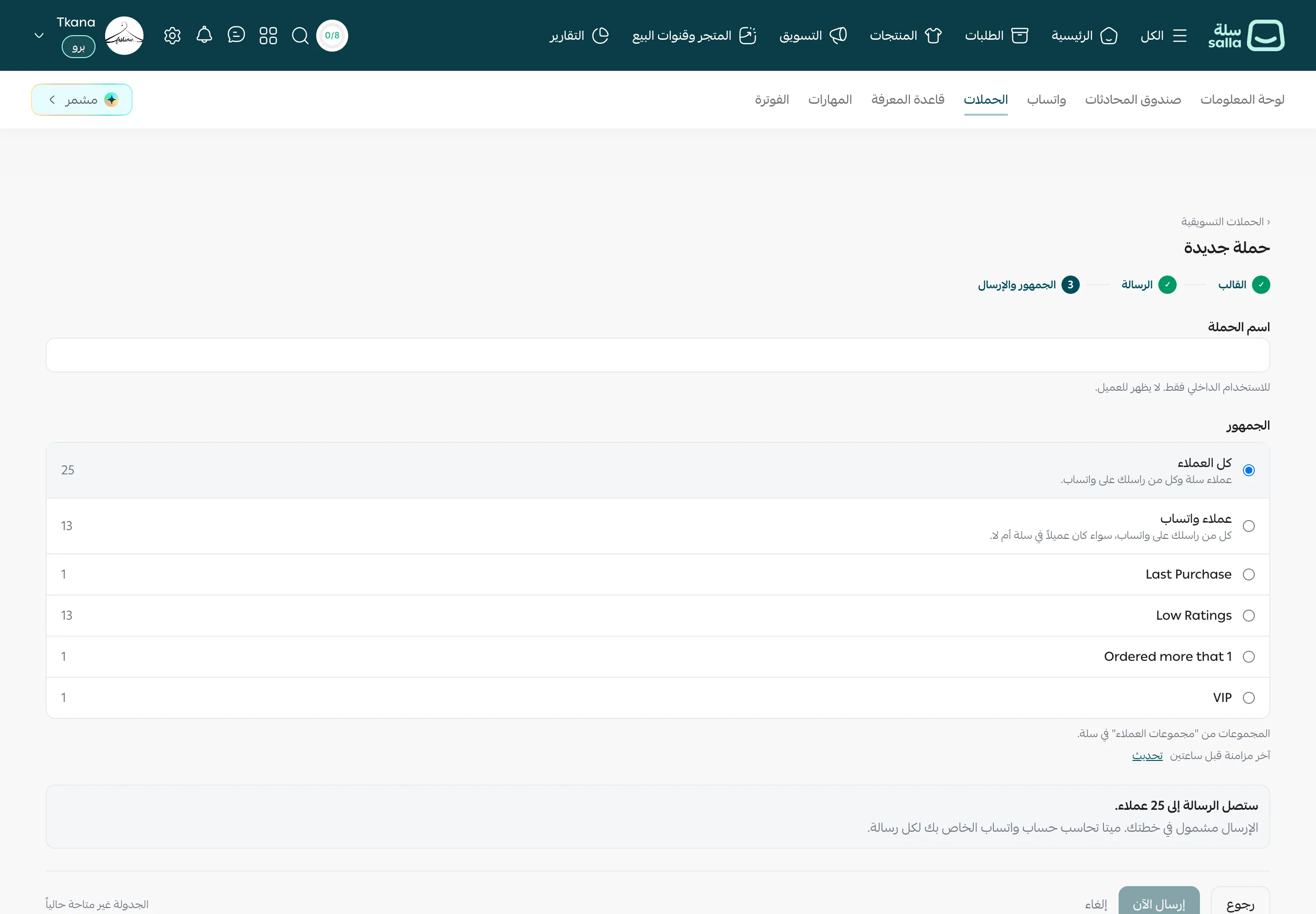
Task: Open التقارير main menu item
Action: (579, 36)
